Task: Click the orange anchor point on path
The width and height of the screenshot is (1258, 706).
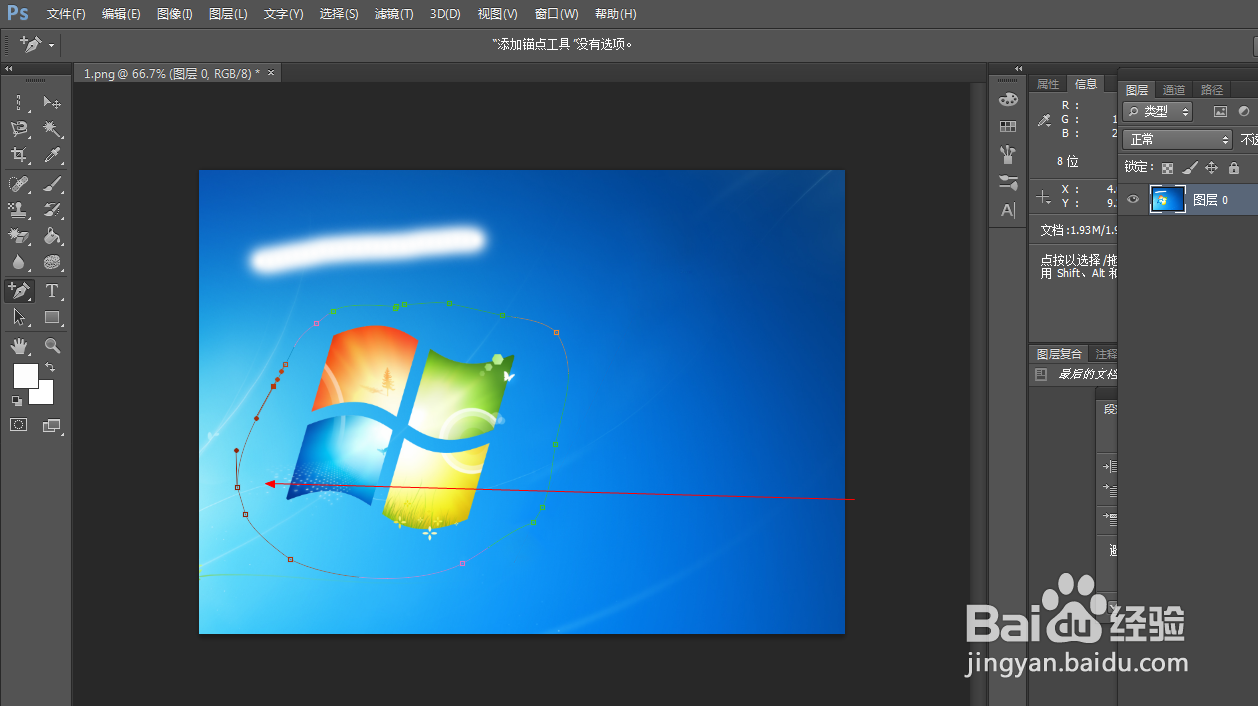Action: (556, 332)
